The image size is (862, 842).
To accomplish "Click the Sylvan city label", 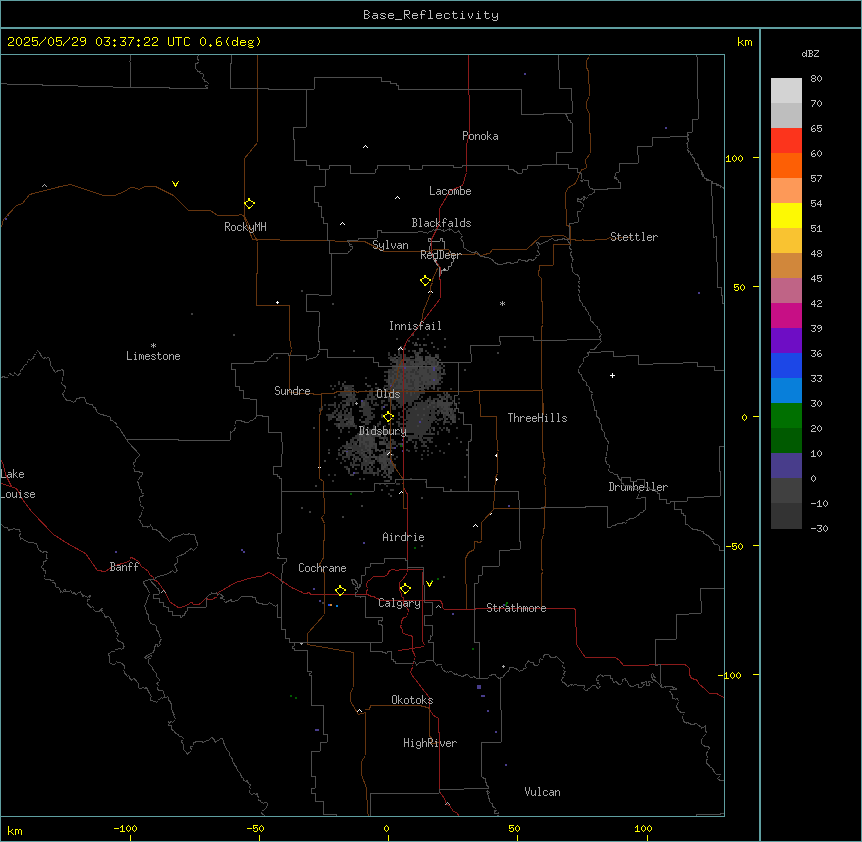I will pos(390,245).
